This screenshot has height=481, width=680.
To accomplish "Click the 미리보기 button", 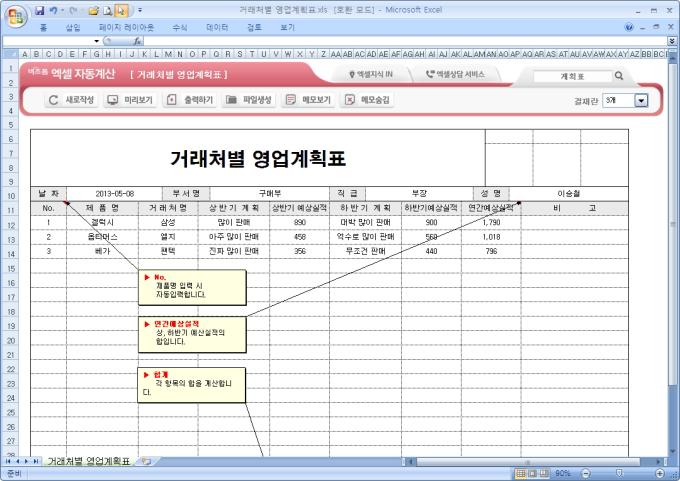I will [x=130, y=100].
